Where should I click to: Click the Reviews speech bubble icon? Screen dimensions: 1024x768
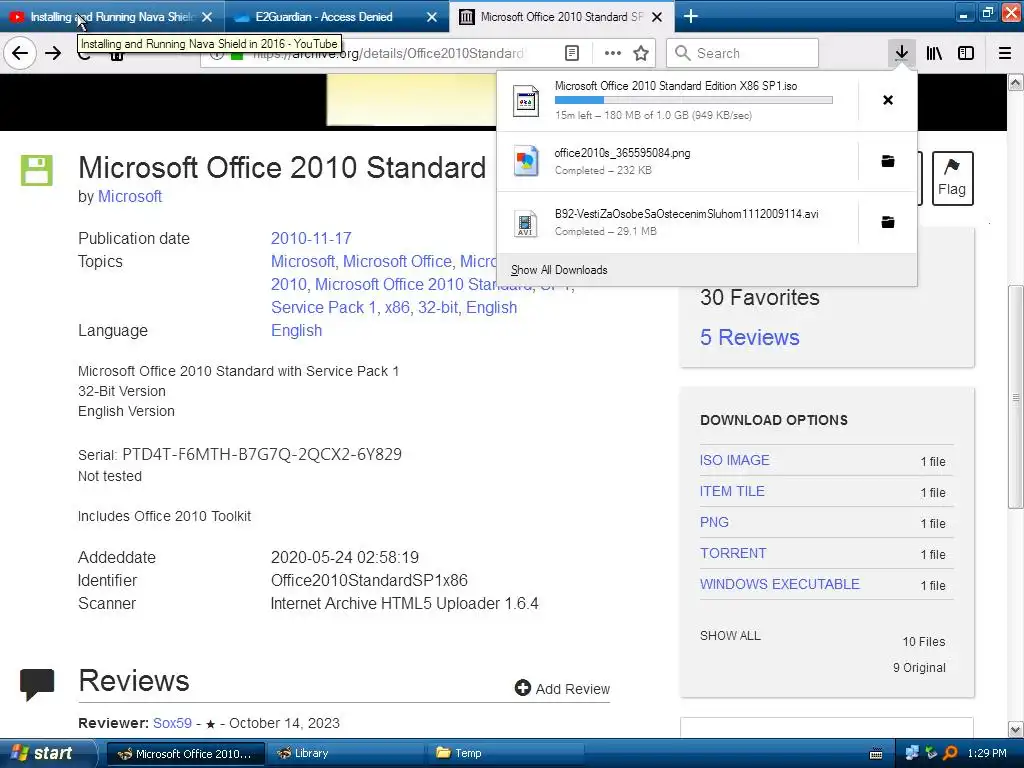click(x=37, y=684)
